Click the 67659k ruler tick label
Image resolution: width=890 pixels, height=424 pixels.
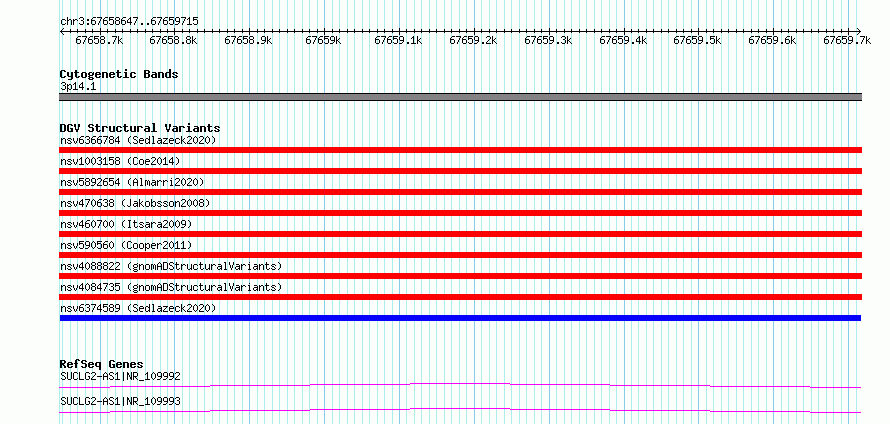click(x=323, y=40)
